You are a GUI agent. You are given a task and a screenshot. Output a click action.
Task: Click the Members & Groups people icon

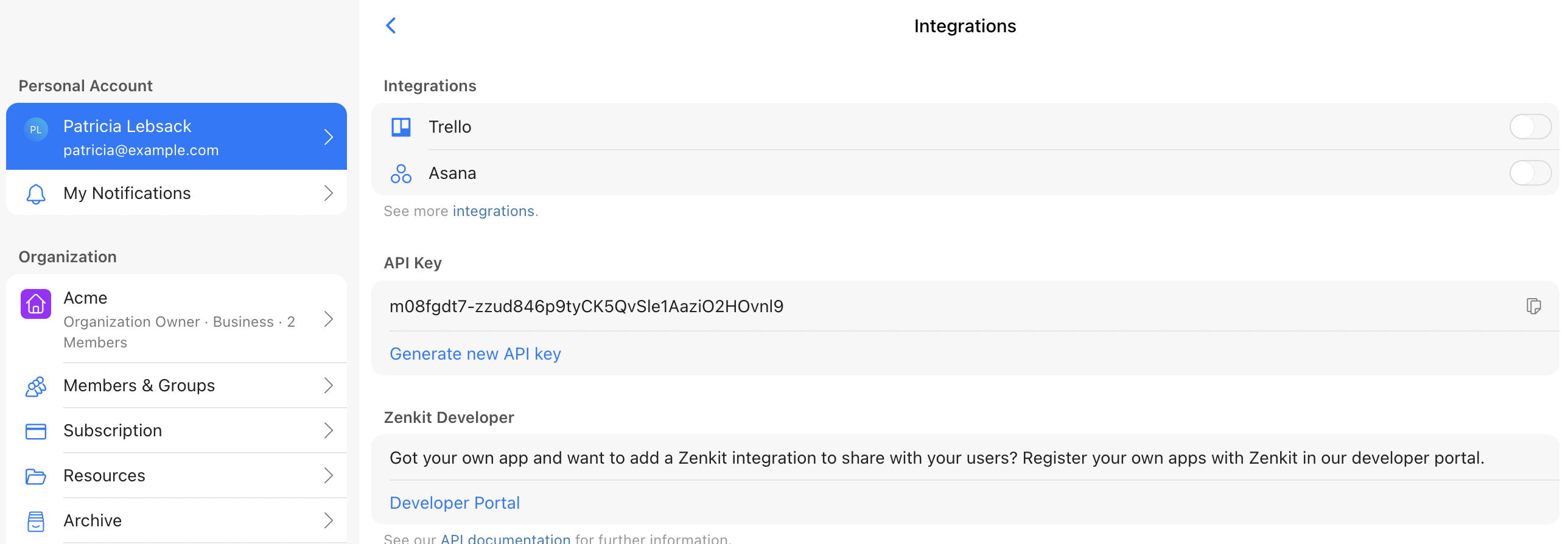click(36, 386)
